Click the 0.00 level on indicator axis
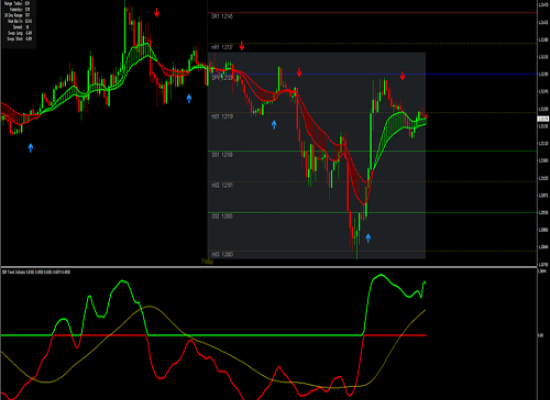 click(x=541, y=335)
